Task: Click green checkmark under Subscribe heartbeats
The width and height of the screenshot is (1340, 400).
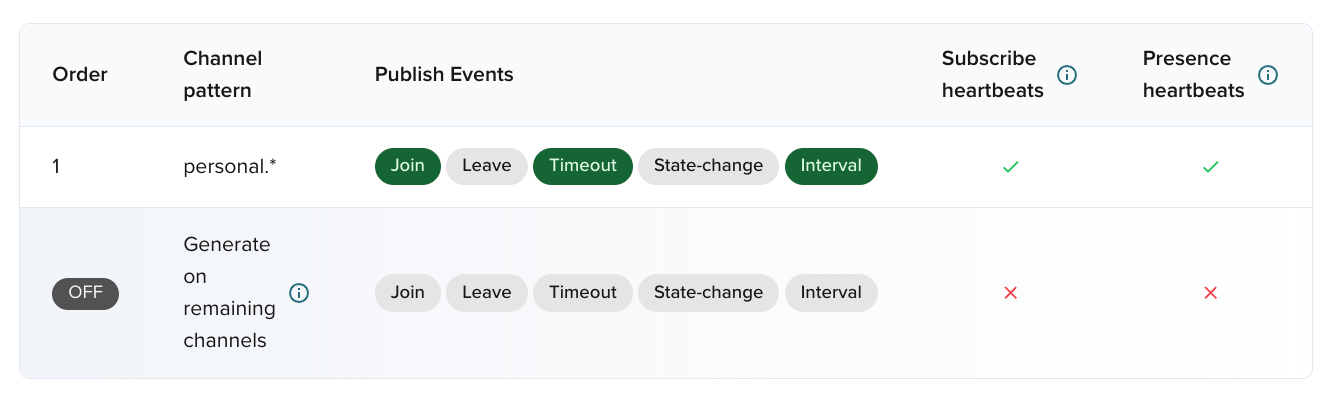Action: click(1010, 167)
